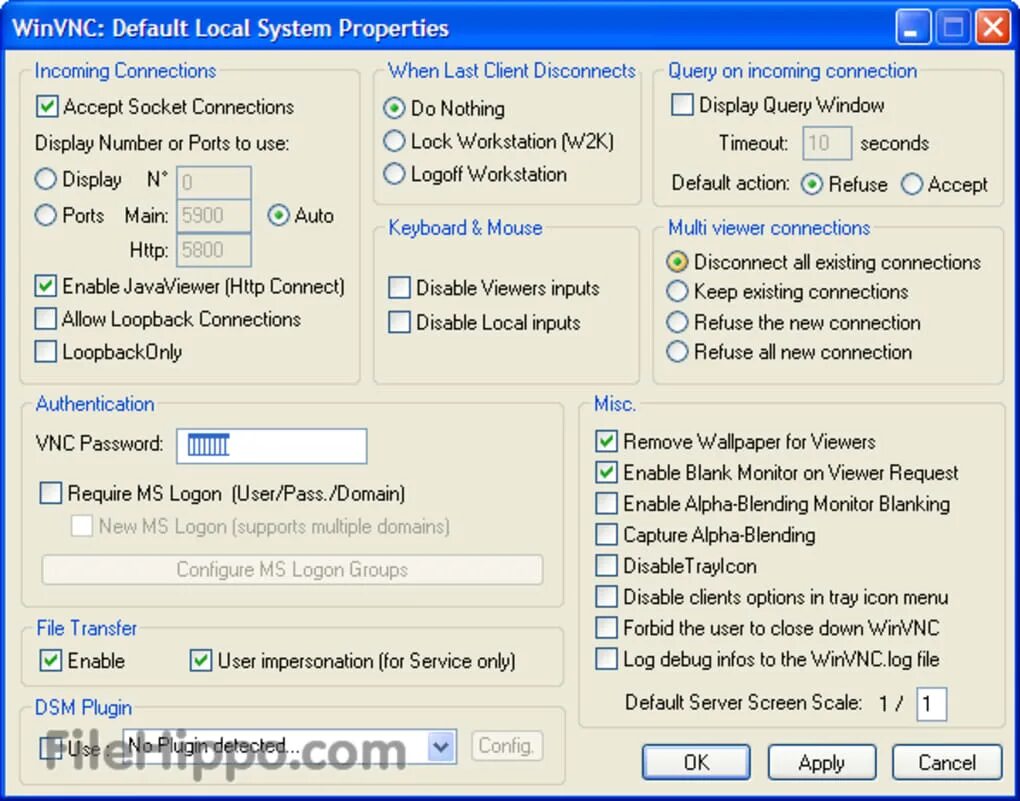Click the Http port field 5800
The width and height of the screenshot is (1020, 801).
tap(214, 250)
